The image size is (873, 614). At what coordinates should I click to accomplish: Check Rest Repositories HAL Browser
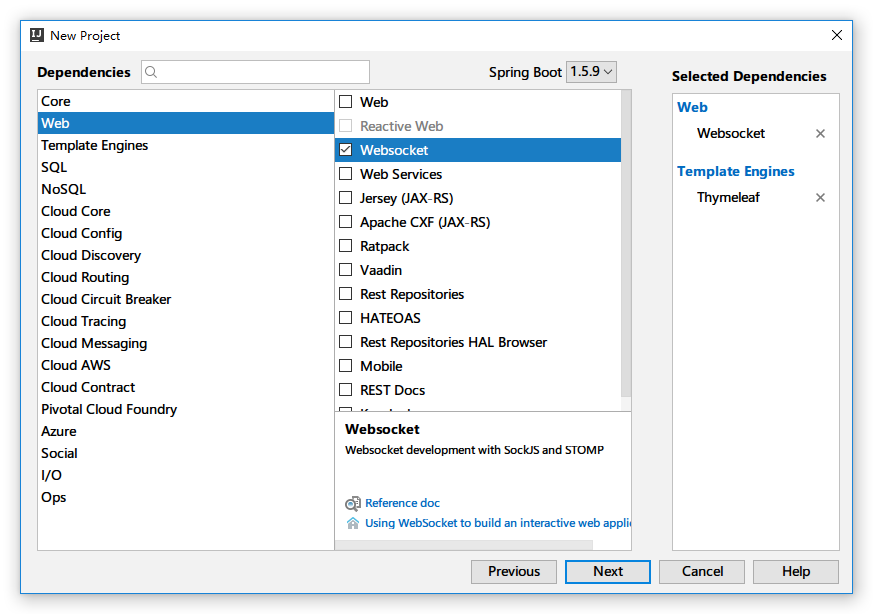[346, 342]
